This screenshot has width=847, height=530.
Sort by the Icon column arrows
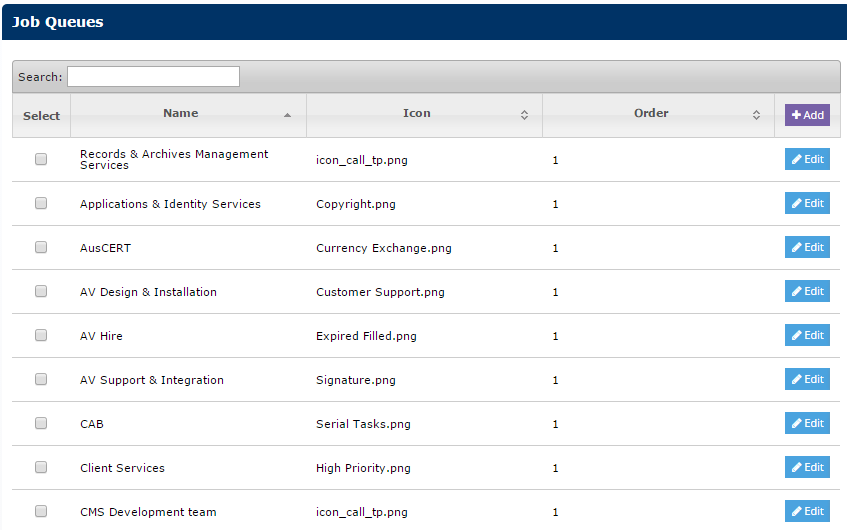(x=524, y=115)
